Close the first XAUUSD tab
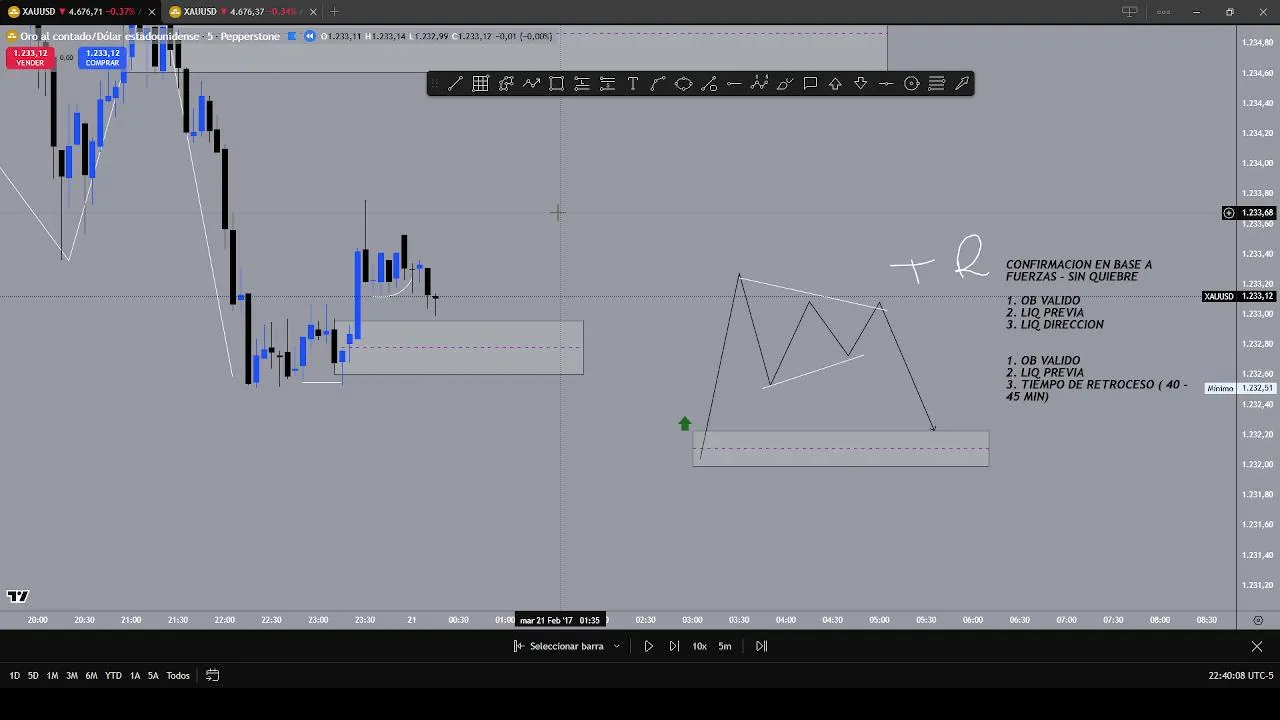This screenshot has height=720, width=1280. point(152,12)
